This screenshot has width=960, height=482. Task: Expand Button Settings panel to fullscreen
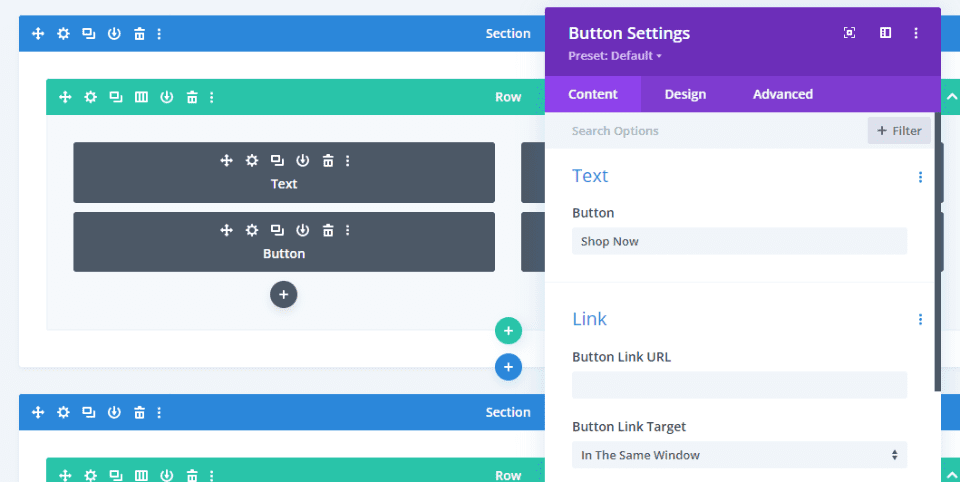pyautogui.click(x=850, y=33)
